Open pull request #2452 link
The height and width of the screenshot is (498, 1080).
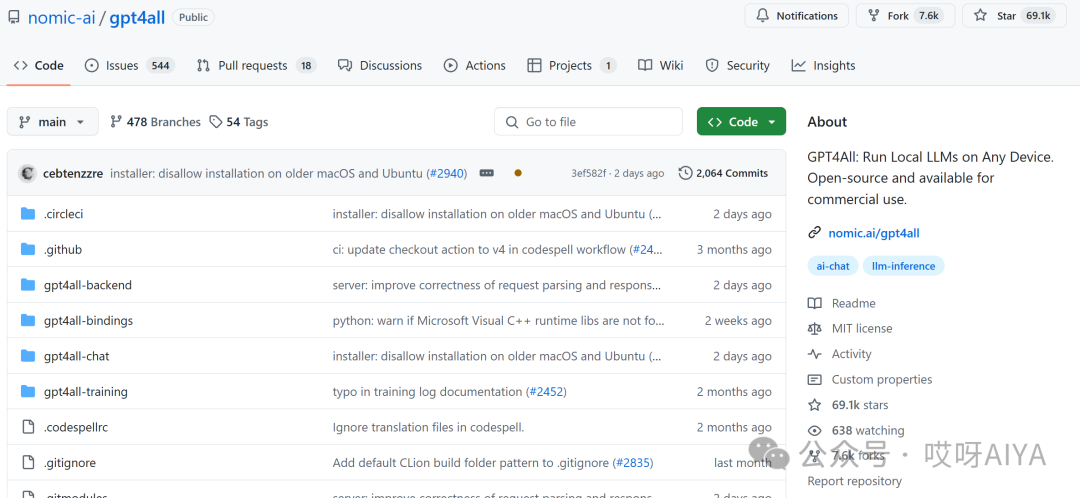tap(546, 392)
